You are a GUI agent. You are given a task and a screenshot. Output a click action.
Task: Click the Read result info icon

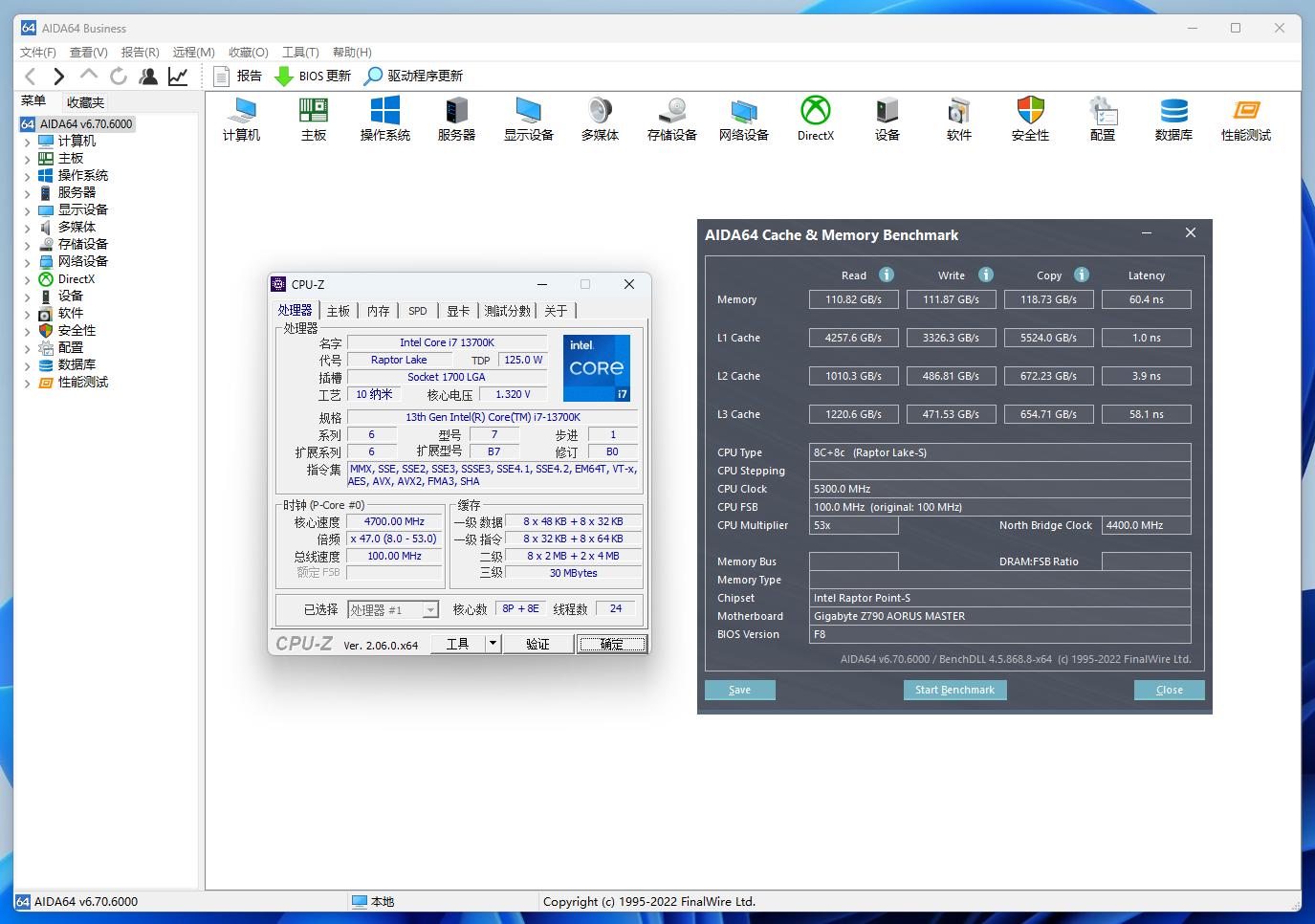pos(886,275)
